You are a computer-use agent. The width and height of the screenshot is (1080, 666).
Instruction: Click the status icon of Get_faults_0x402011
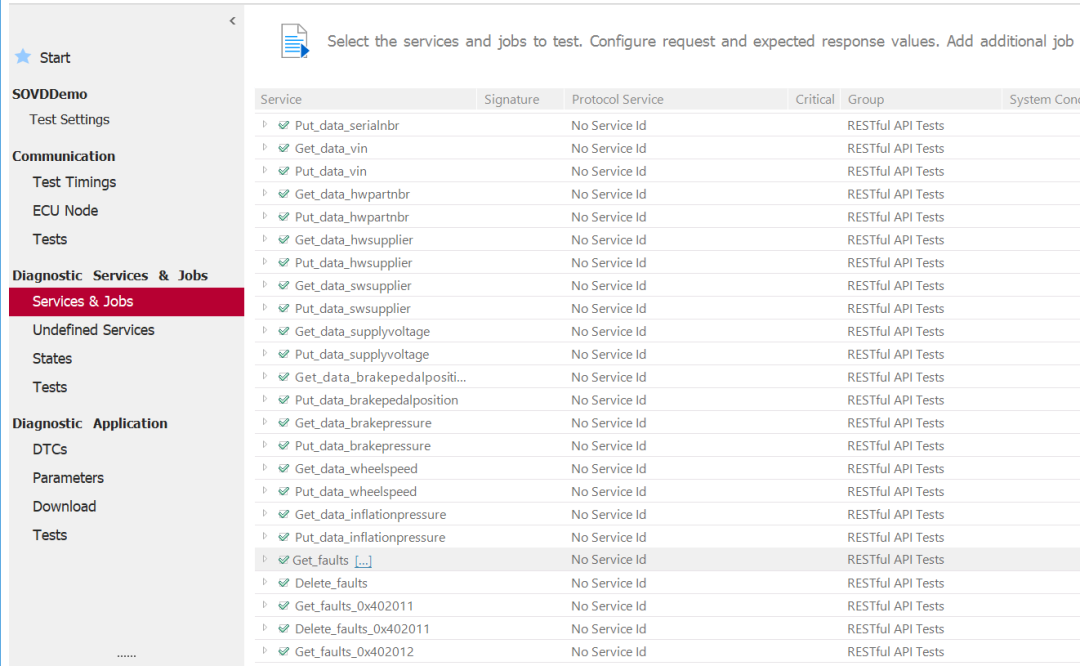point(284,606)
